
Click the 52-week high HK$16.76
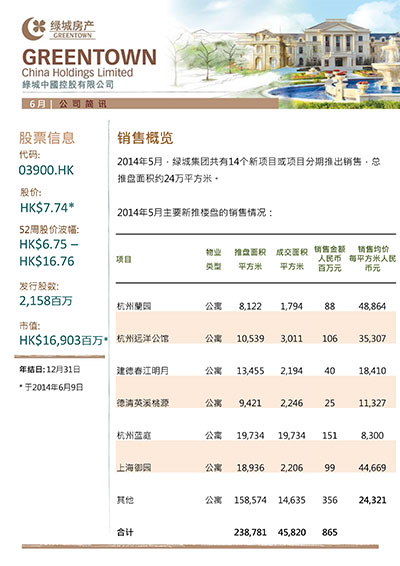point(47,261)
